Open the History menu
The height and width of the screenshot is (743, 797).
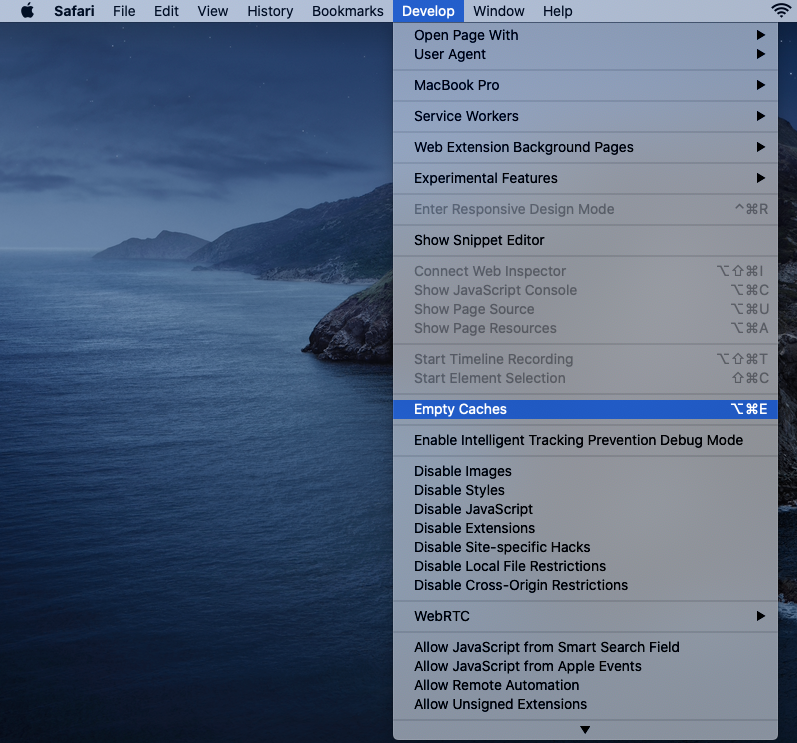270,11
